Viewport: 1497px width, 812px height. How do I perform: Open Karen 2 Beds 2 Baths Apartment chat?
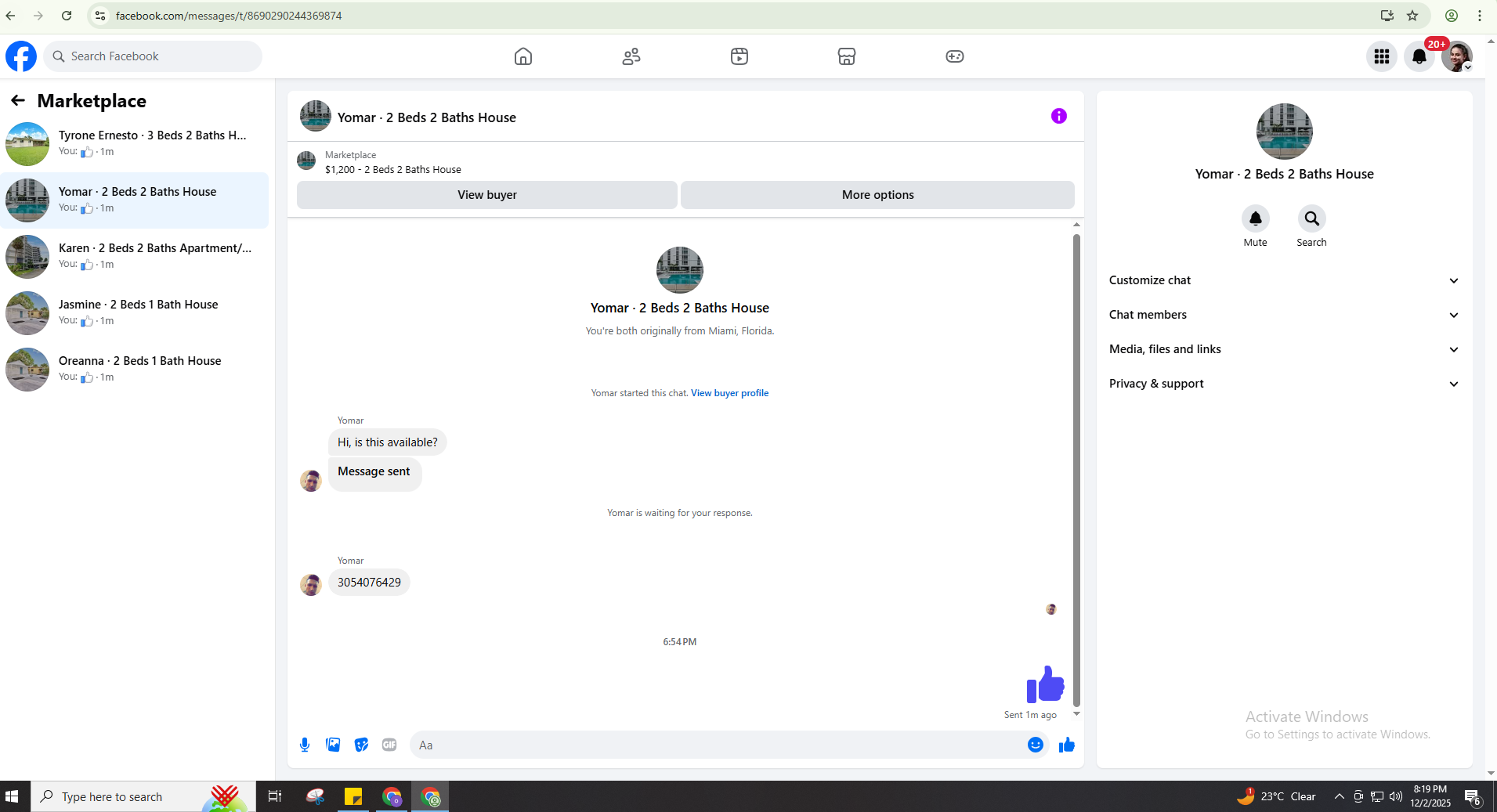[135, 257]
